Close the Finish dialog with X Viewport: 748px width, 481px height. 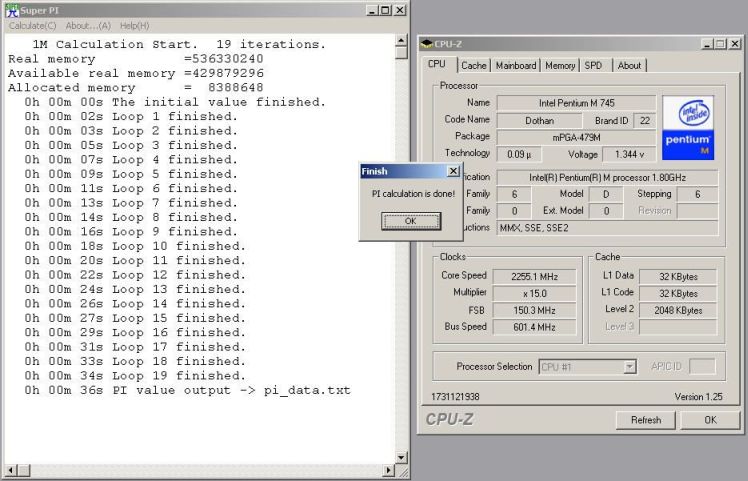click(453, 171)
